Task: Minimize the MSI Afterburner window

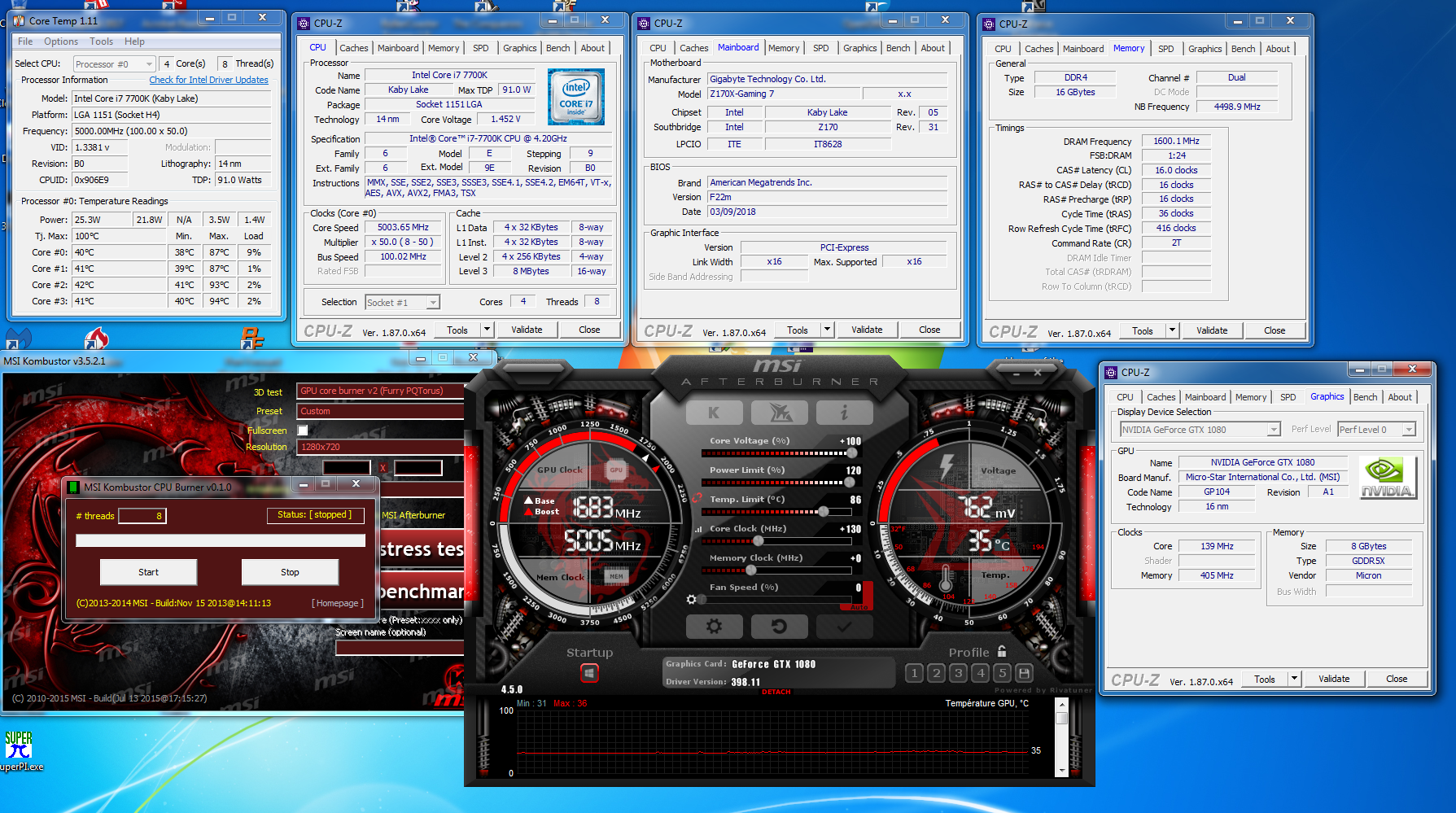Action: 1014,374
